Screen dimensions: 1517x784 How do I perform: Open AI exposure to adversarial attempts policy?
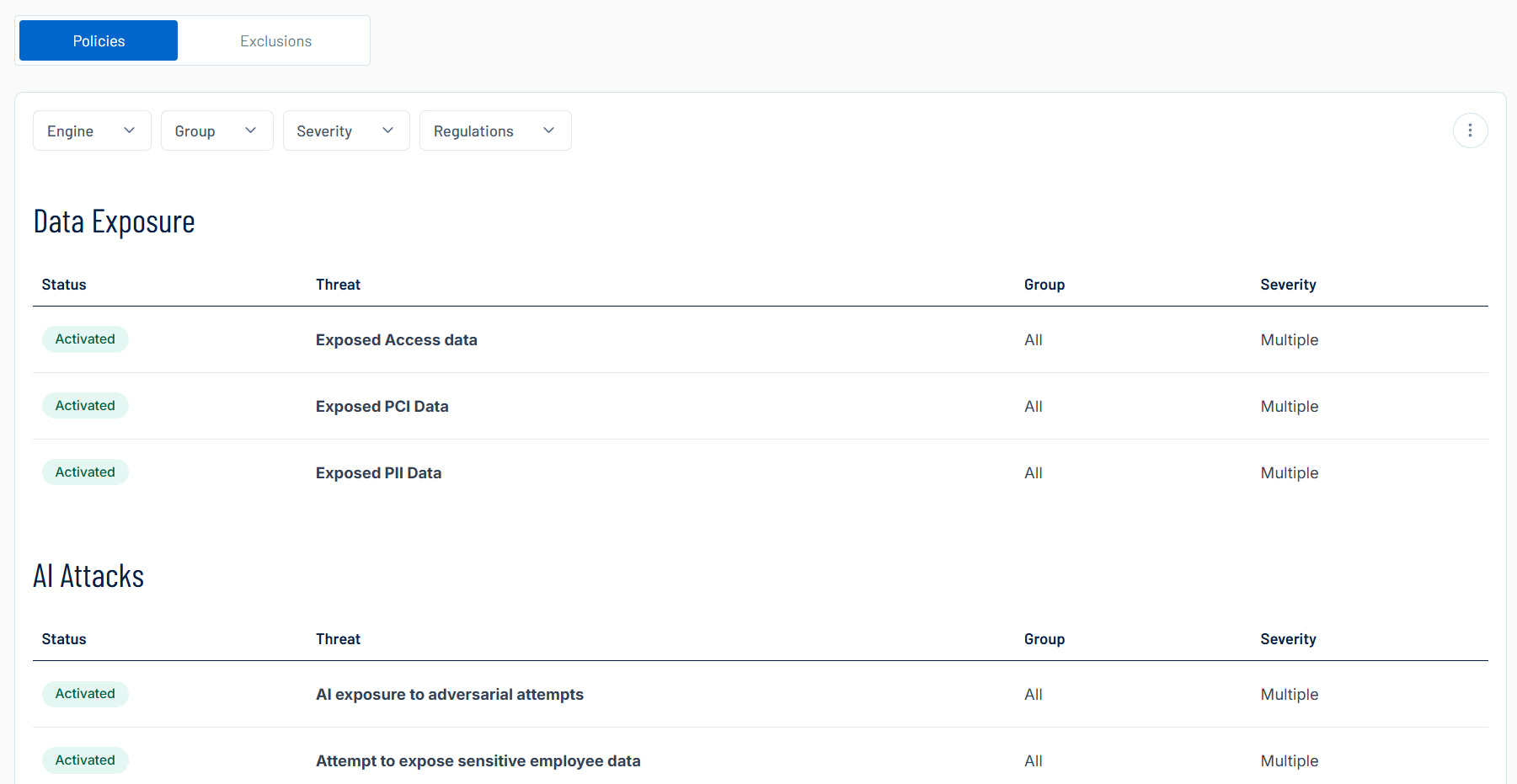coord(449,695)
